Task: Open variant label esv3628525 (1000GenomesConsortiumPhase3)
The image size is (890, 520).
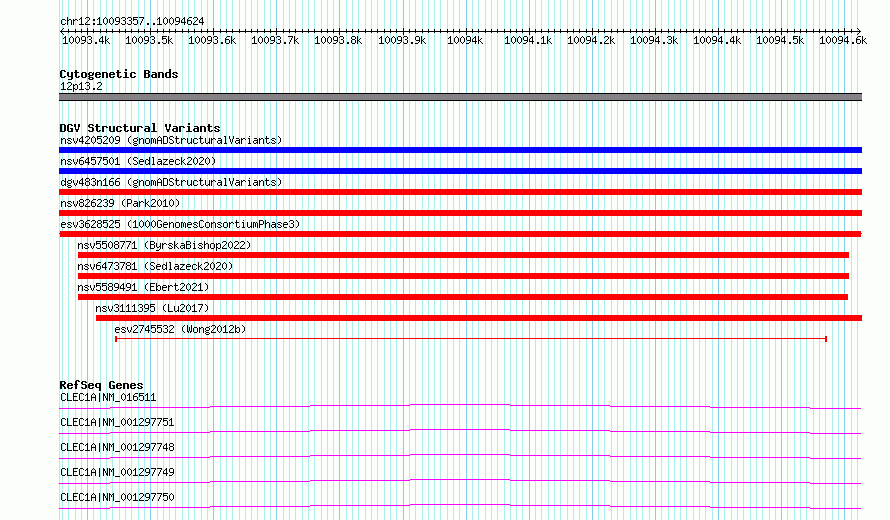Action: tap(180, 224)
